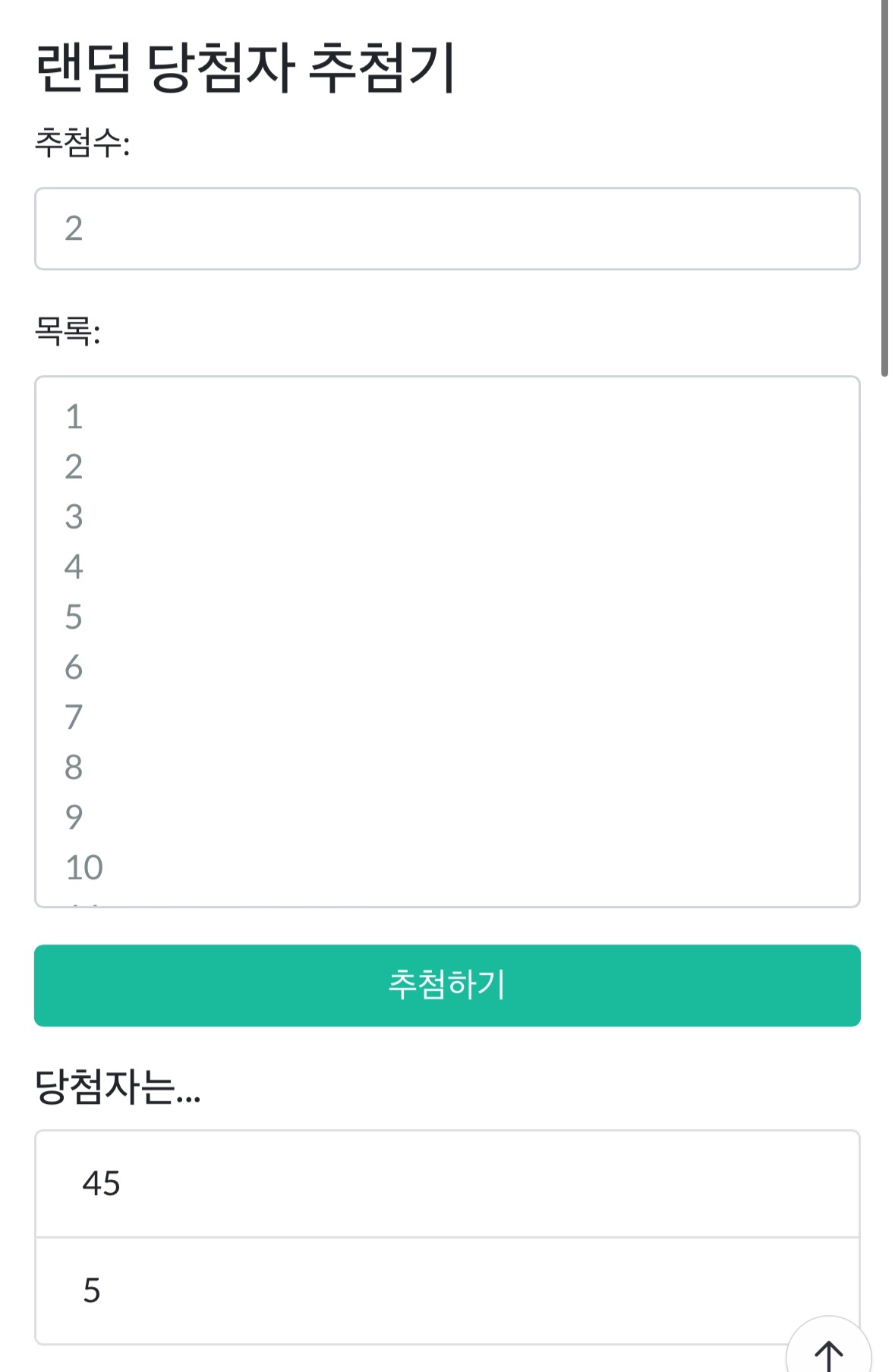Put cursor on line "9" in 목록 textarea
Image resolution: width=895 pixels, height=1372 pixels.
74,818
